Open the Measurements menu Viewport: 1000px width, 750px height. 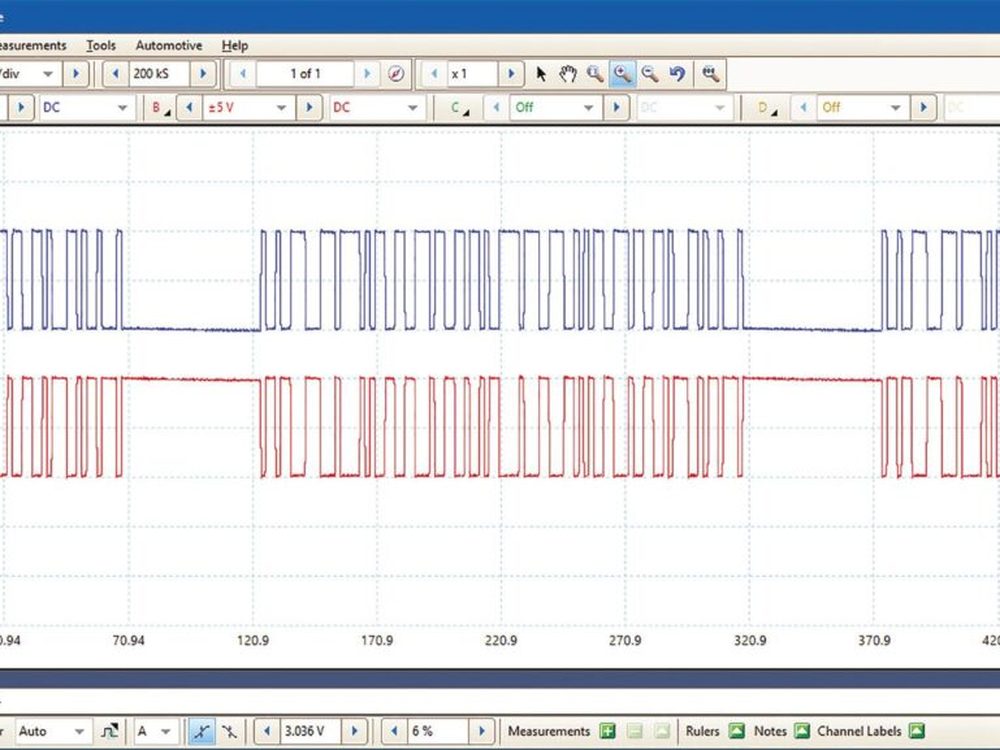[x=32, y=45]
